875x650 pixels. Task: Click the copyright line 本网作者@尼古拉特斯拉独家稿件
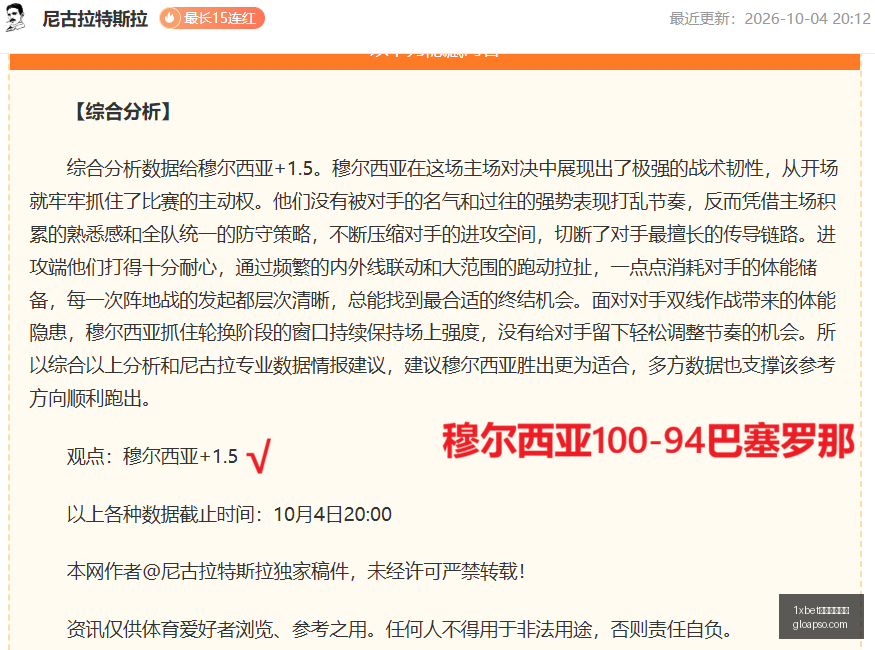point(296,571)
